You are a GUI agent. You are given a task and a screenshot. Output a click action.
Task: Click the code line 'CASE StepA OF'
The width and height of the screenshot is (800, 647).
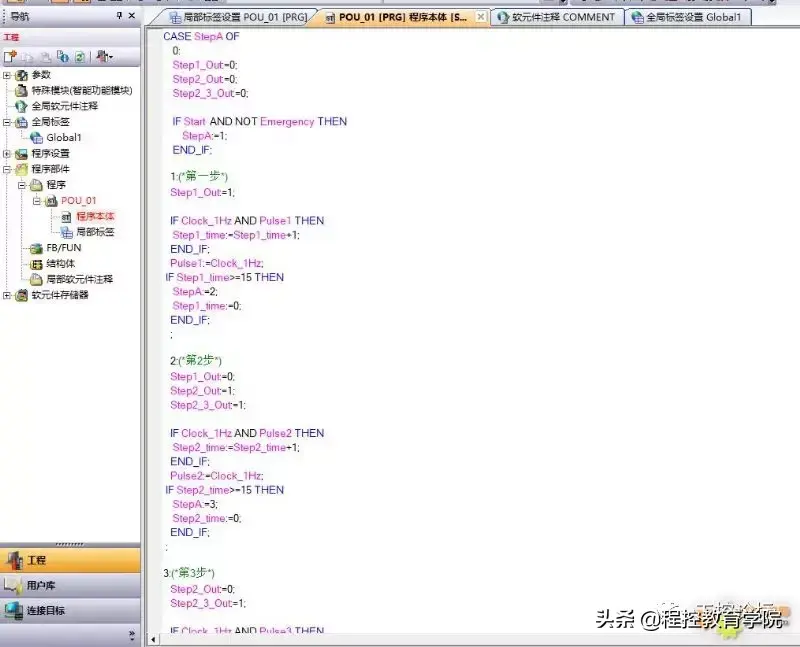coord(201,36)
